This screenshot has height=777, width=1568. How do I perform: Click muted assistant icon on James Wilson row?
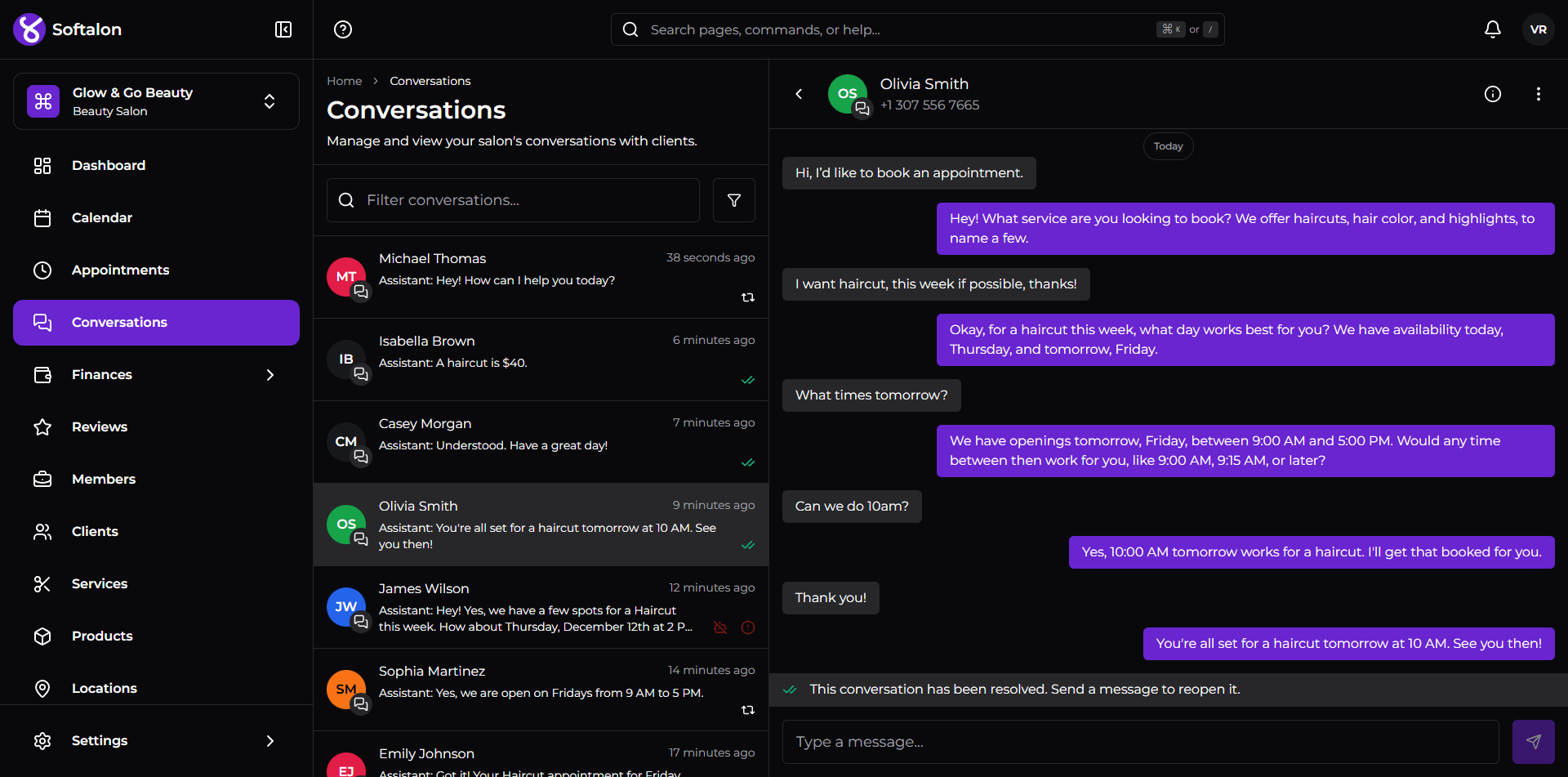tap(720, 627)
